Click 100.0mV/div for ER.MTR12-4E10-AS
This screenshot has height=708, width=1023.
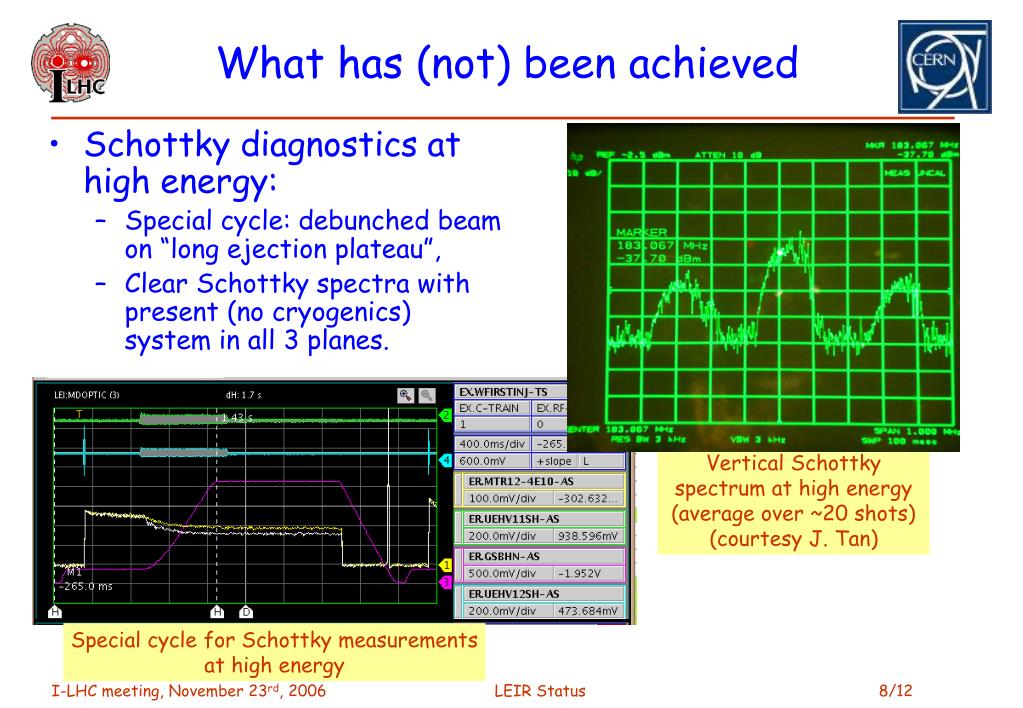509,499
